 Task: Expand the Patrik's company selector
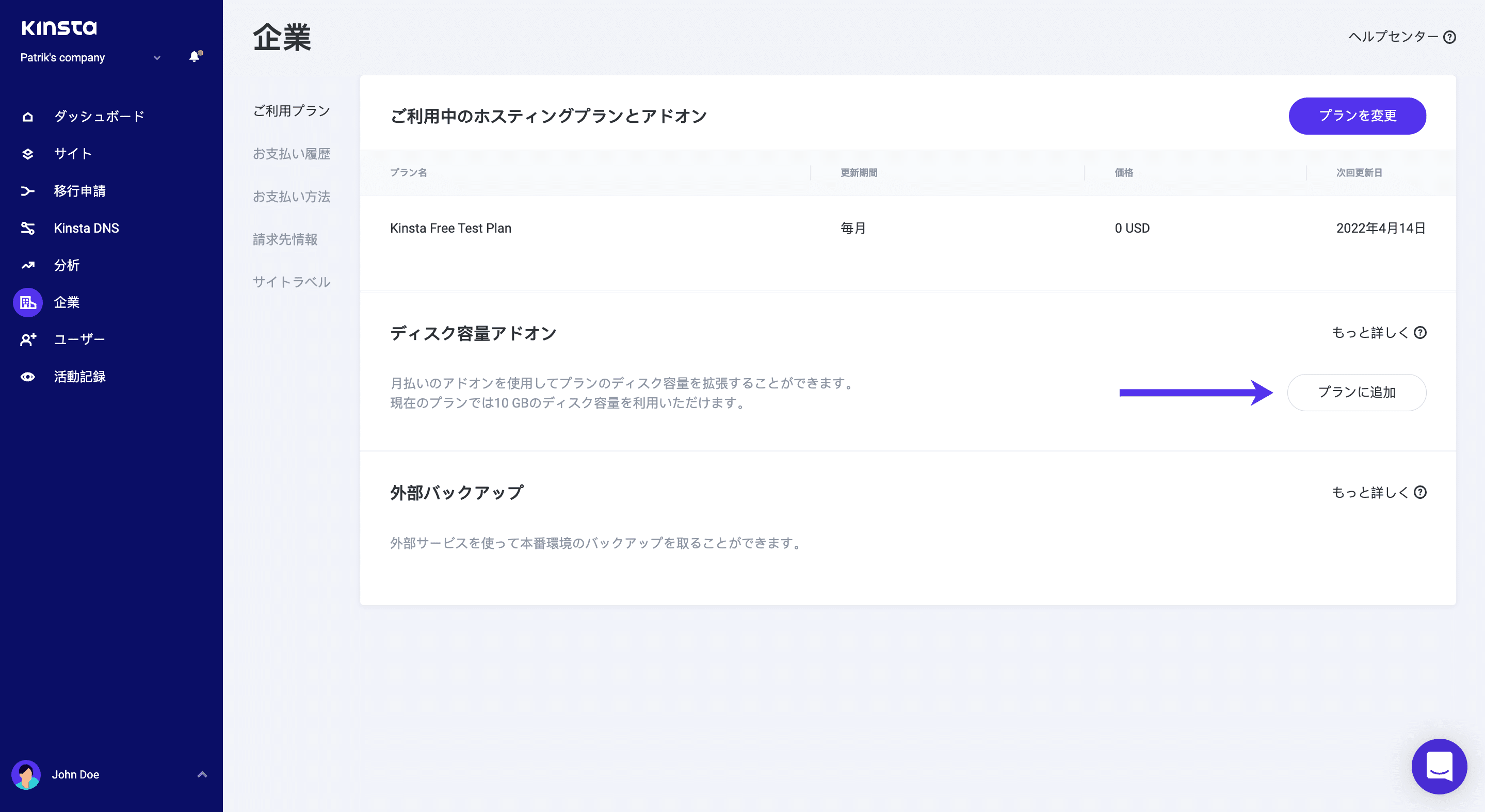coord(156,58)
